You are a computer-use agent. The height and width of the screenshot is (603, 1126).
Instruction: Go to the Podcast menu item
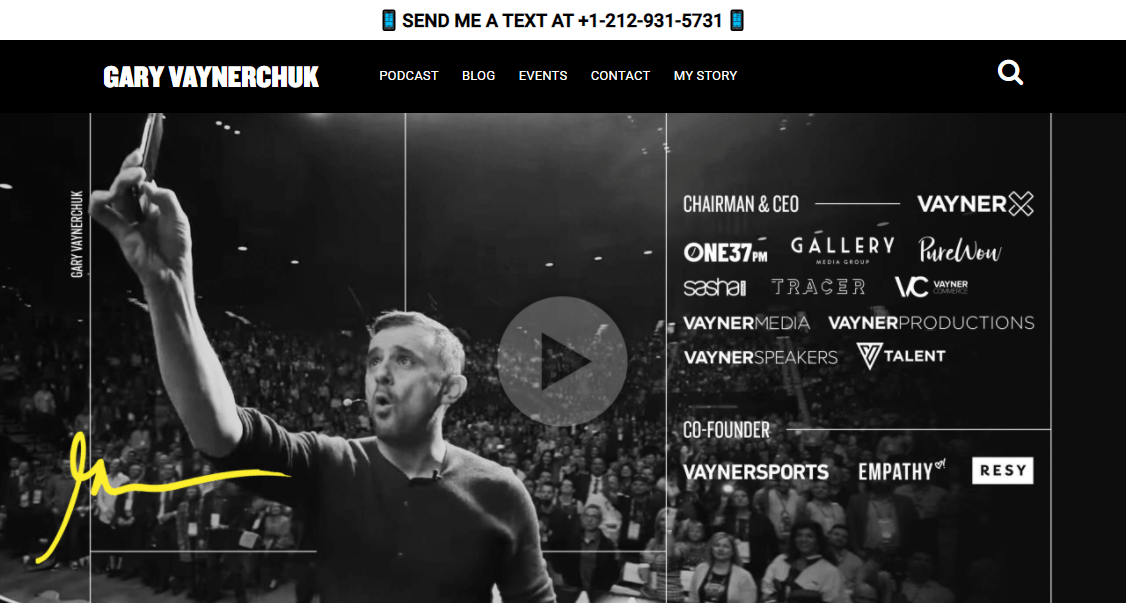click(409, 75)
